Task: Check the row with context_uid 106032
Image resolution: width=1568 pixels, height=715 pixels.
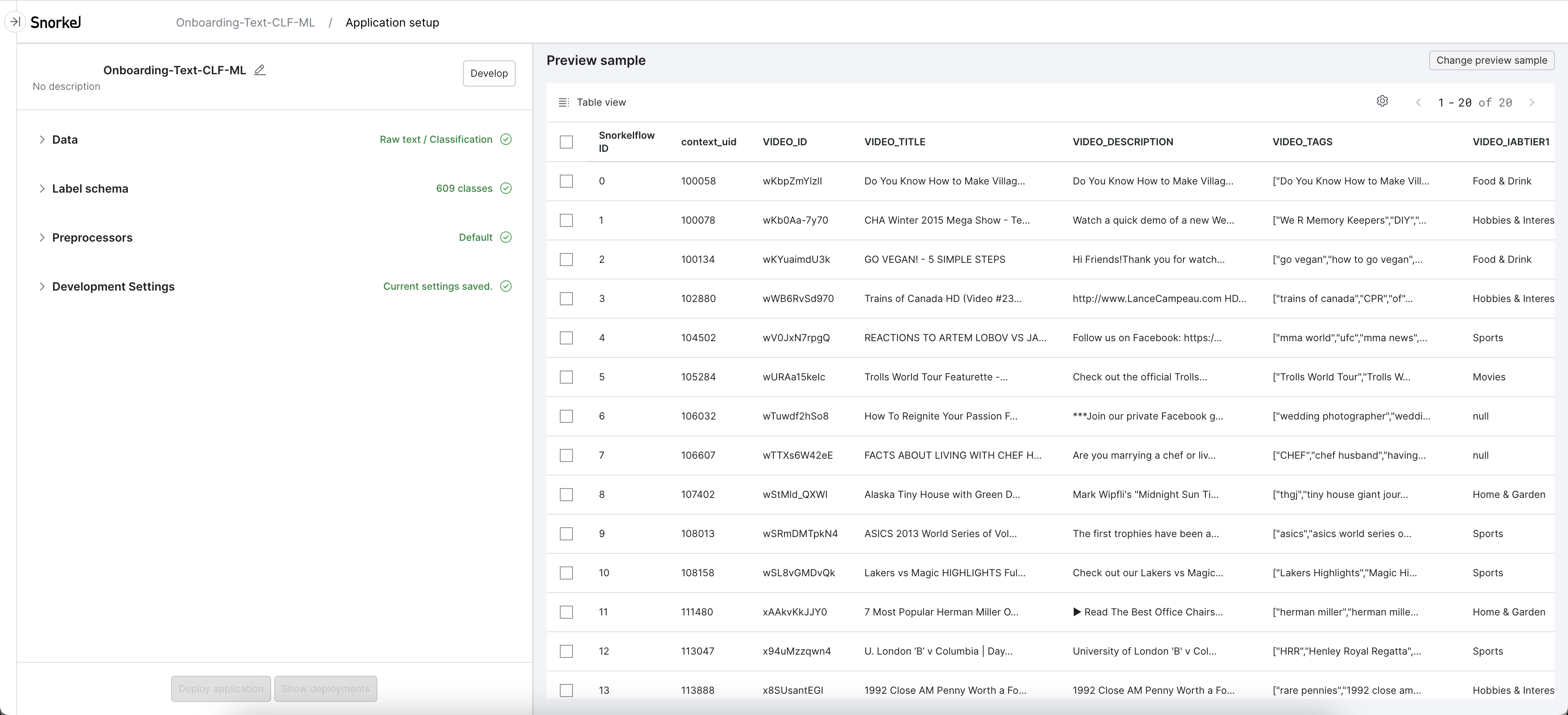Action: [566, 416]
